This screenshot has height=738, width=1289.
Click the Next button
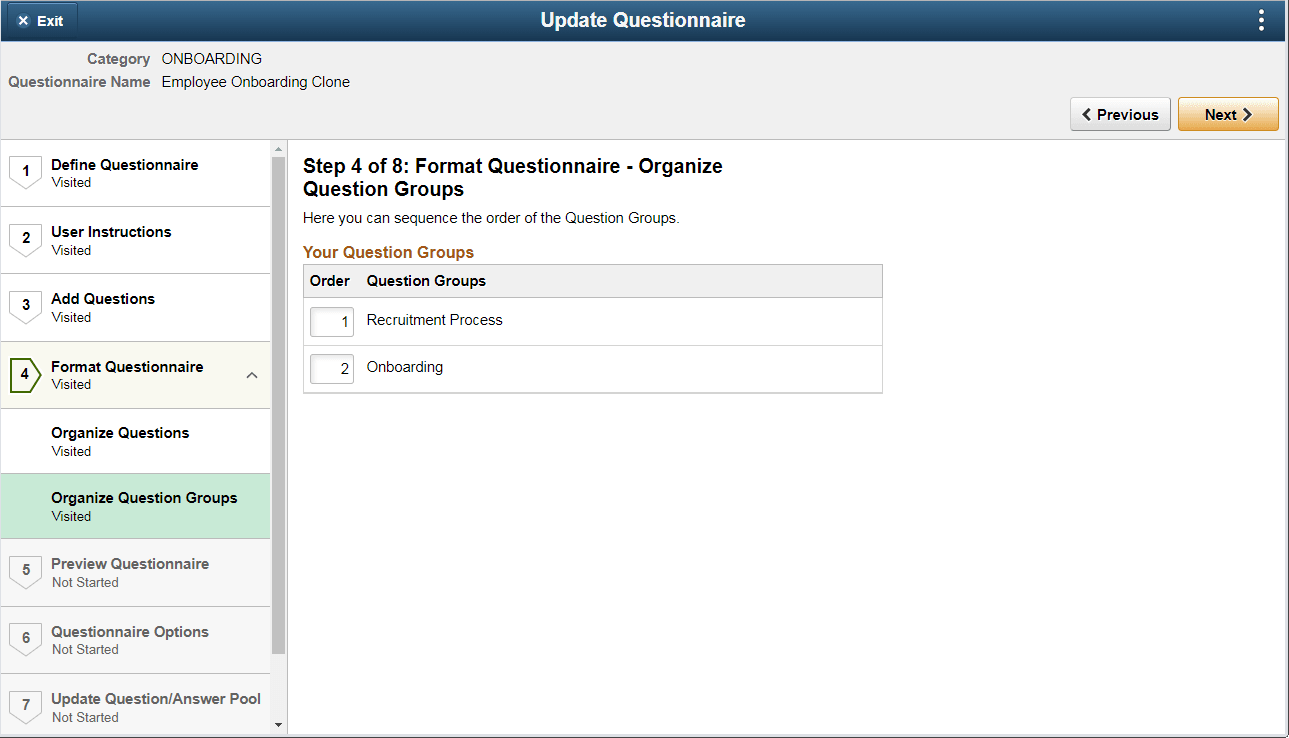coord(1228,113)
